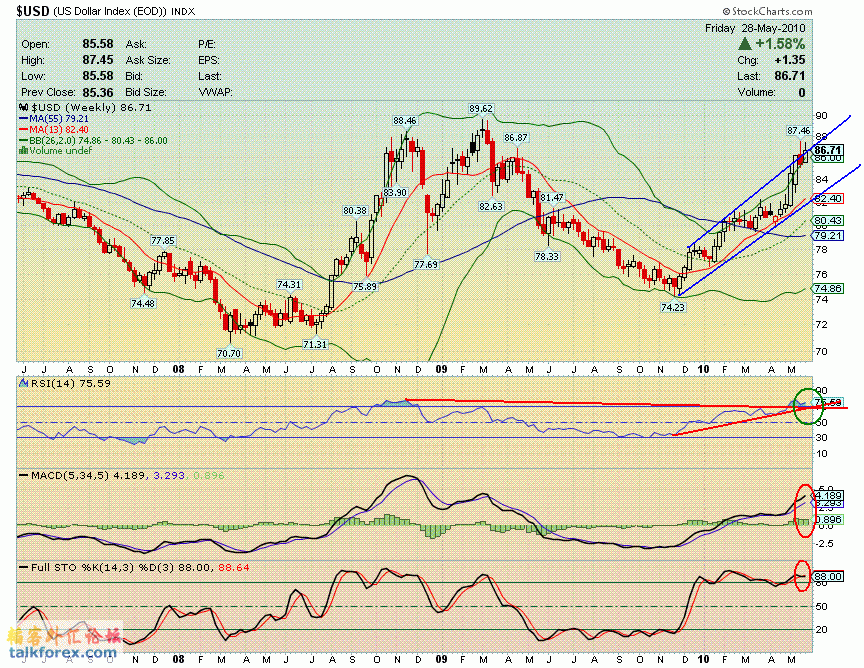Viewport: 864px width, 668px height.
Task: Click the Prev Close value 85.36
Action: 98,92
